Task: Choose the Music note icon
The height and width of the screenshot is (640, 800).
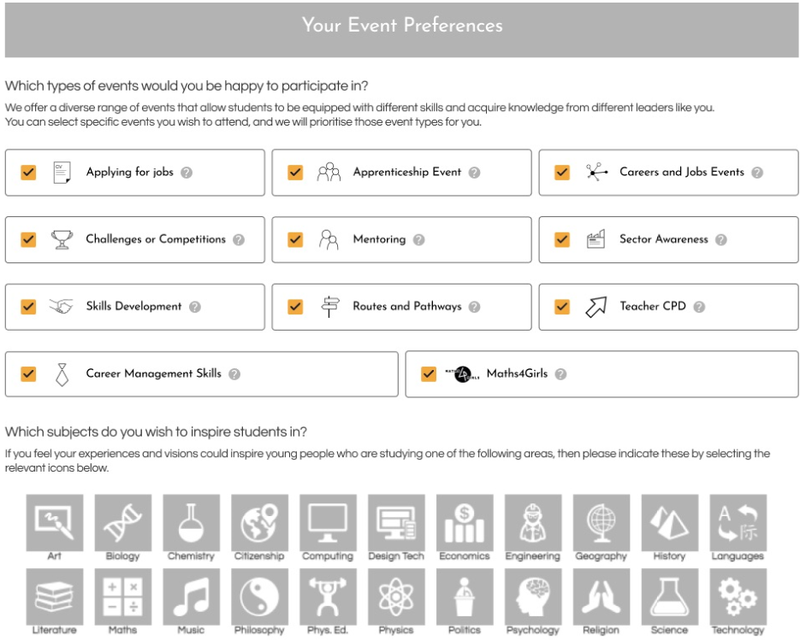Action: coord(191,597)
